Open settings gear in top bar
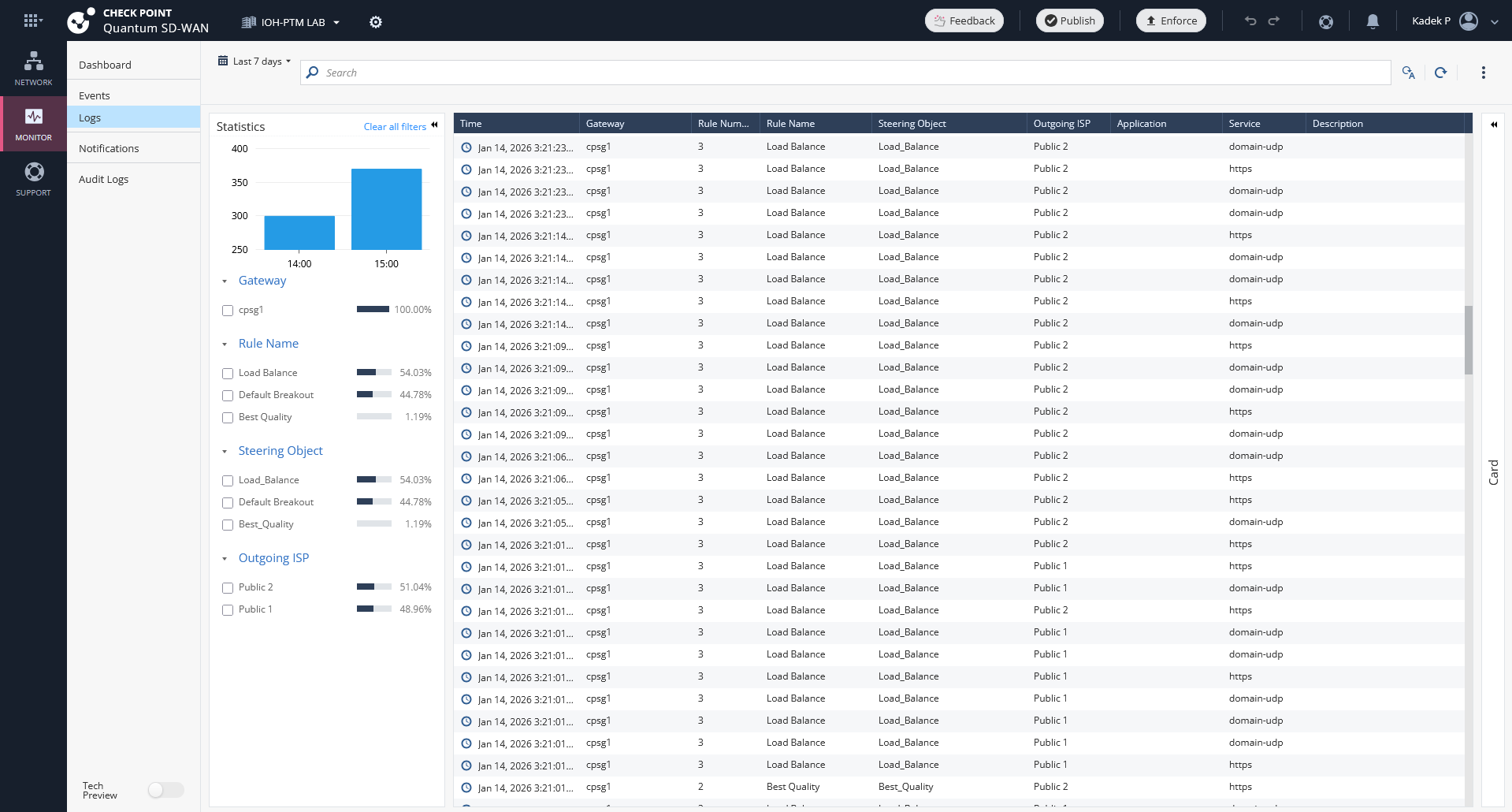This screenshot has width=1512, height=812. point(376,22)
